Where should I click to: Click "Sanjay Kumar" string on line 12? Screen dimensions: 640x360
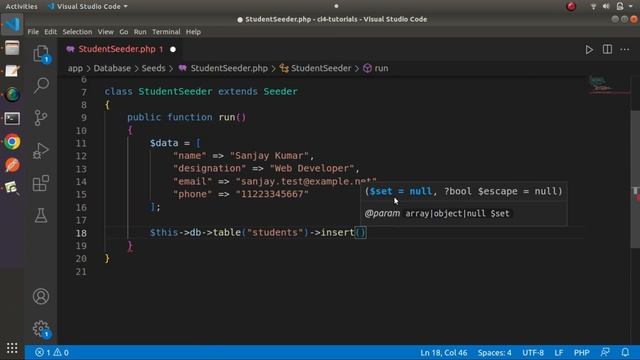click(x=269, y=156)
